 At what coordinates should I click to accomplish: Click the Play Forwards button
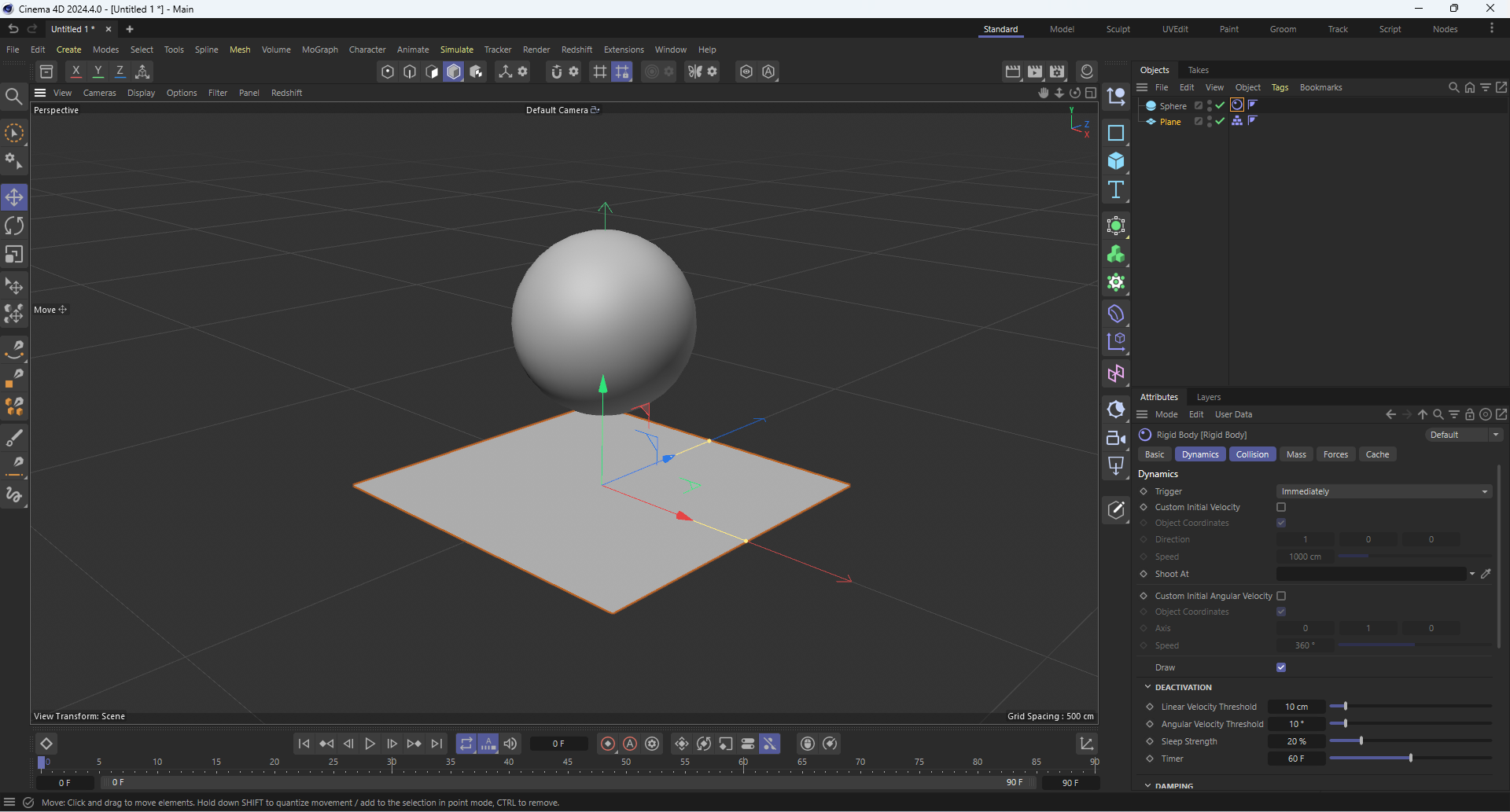370,744
